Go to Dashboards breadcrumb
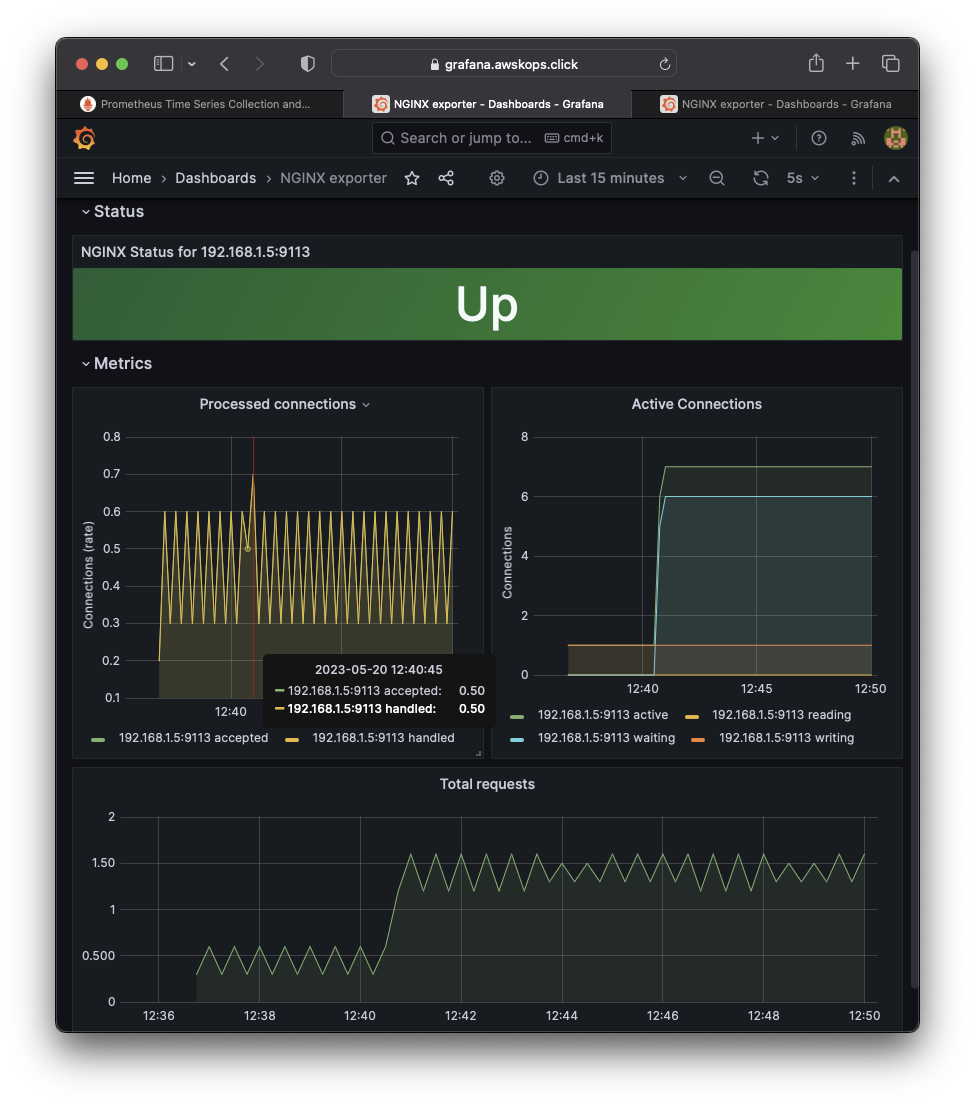 (216, 178)
